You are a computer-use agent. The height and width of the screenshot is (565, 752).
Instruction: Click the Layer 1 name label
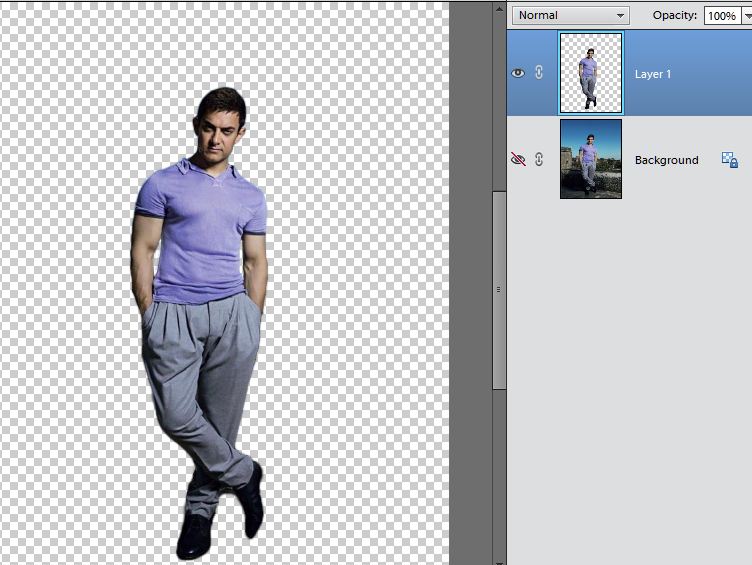653,74
